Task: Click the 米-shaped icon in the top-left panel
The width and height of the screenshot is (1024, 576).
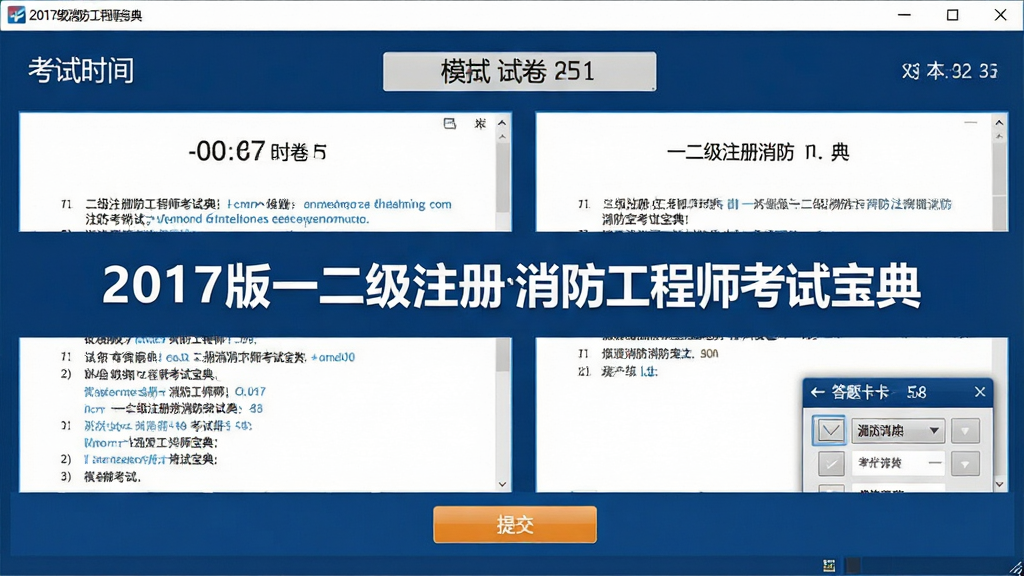Action: [480, 123]
